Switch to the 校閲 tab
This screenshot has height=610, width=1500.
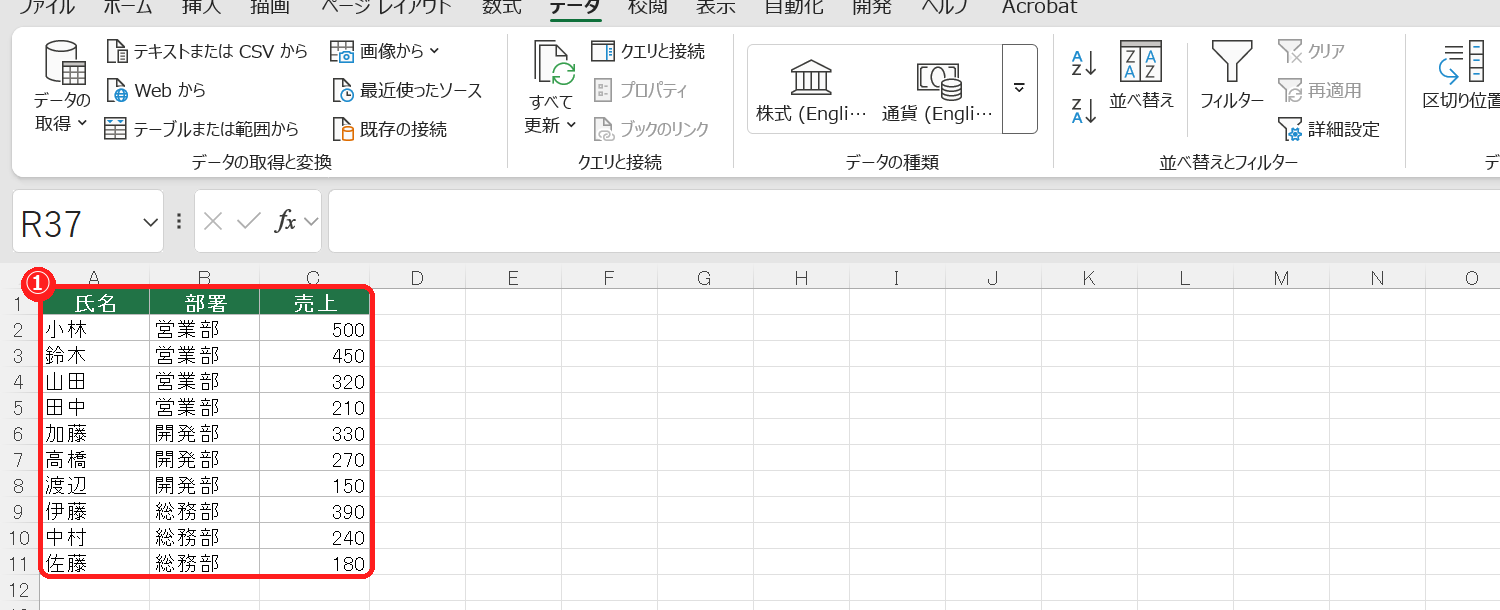click(648, 8)
